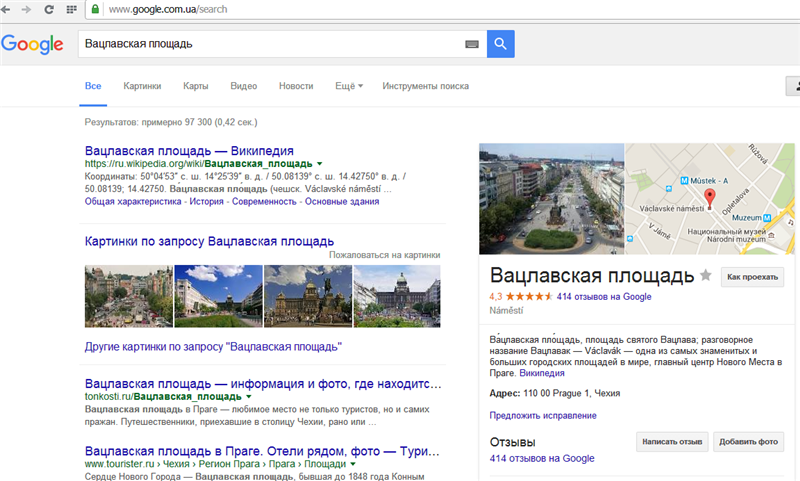Open 414 отзывов на Google under Отзывы
Screen dimensions: 800x481
[542, 458]
